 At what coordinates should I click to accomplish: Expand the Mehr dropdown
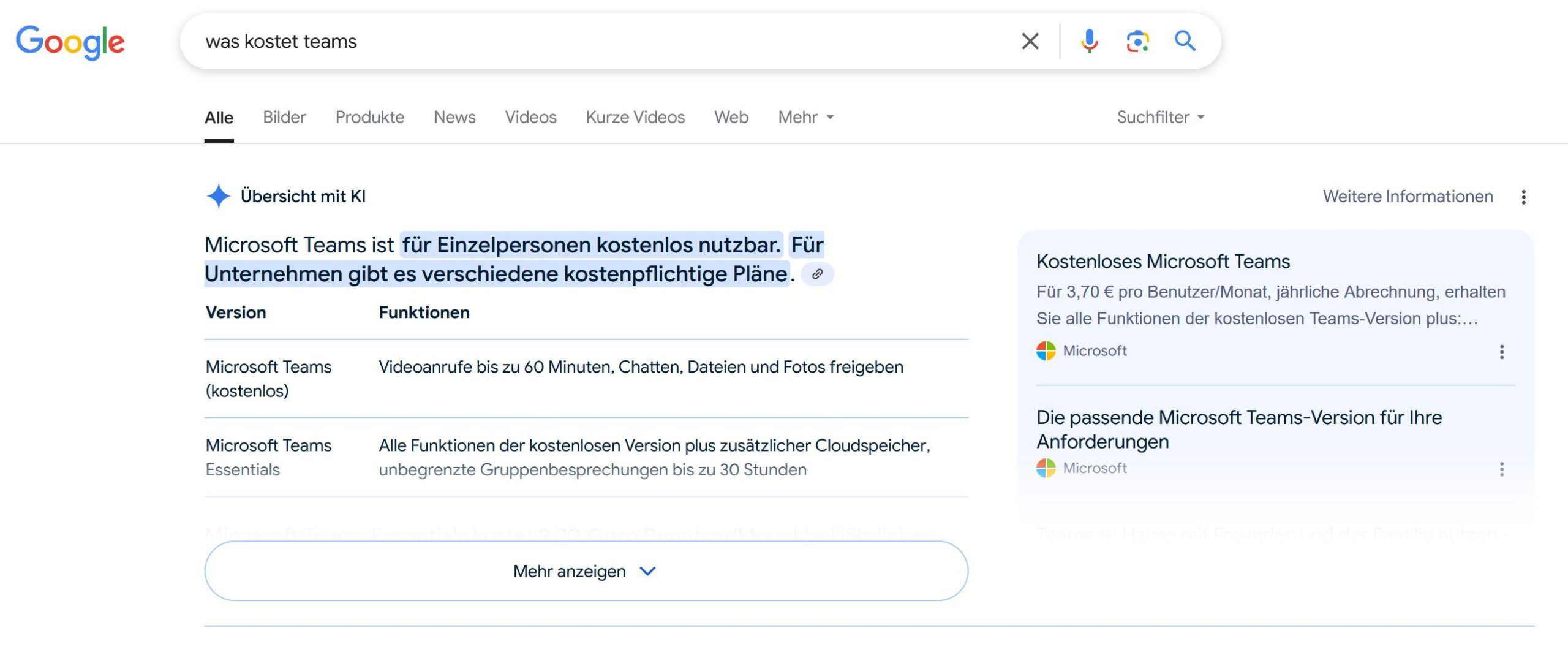tap(806, 117)
